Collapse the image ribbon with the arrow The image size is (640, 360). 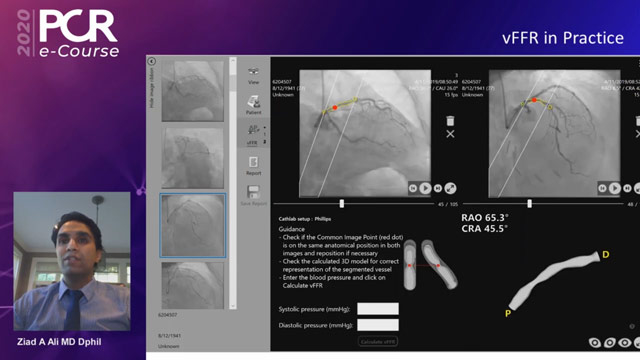coord(151,61)
